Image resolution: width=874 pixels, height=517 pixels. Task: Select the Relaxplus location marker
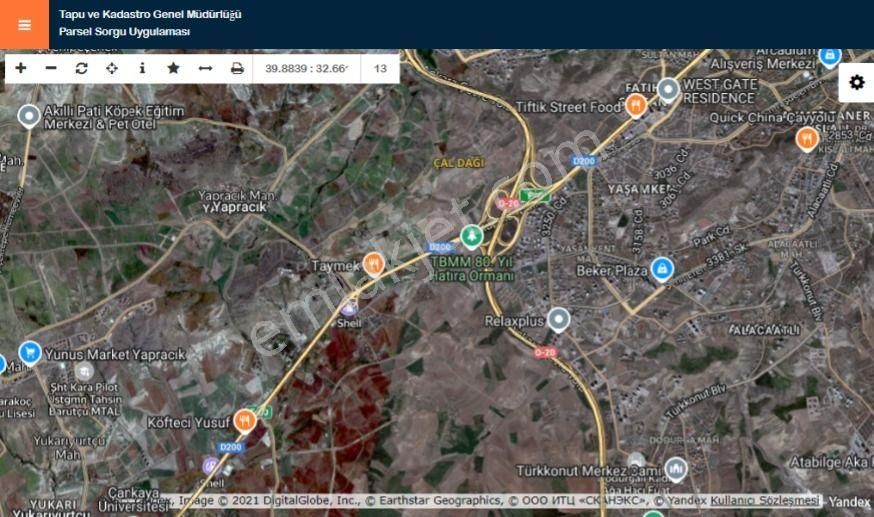coord(559,320)
